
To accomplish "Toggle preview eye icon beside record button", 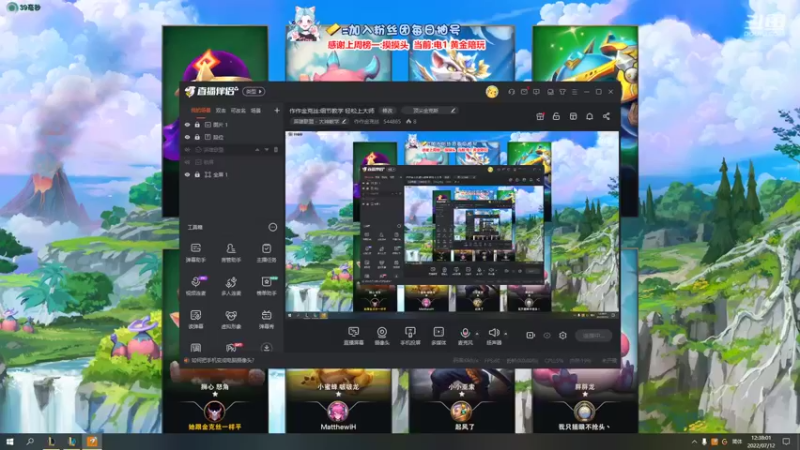I will (546, 335).
